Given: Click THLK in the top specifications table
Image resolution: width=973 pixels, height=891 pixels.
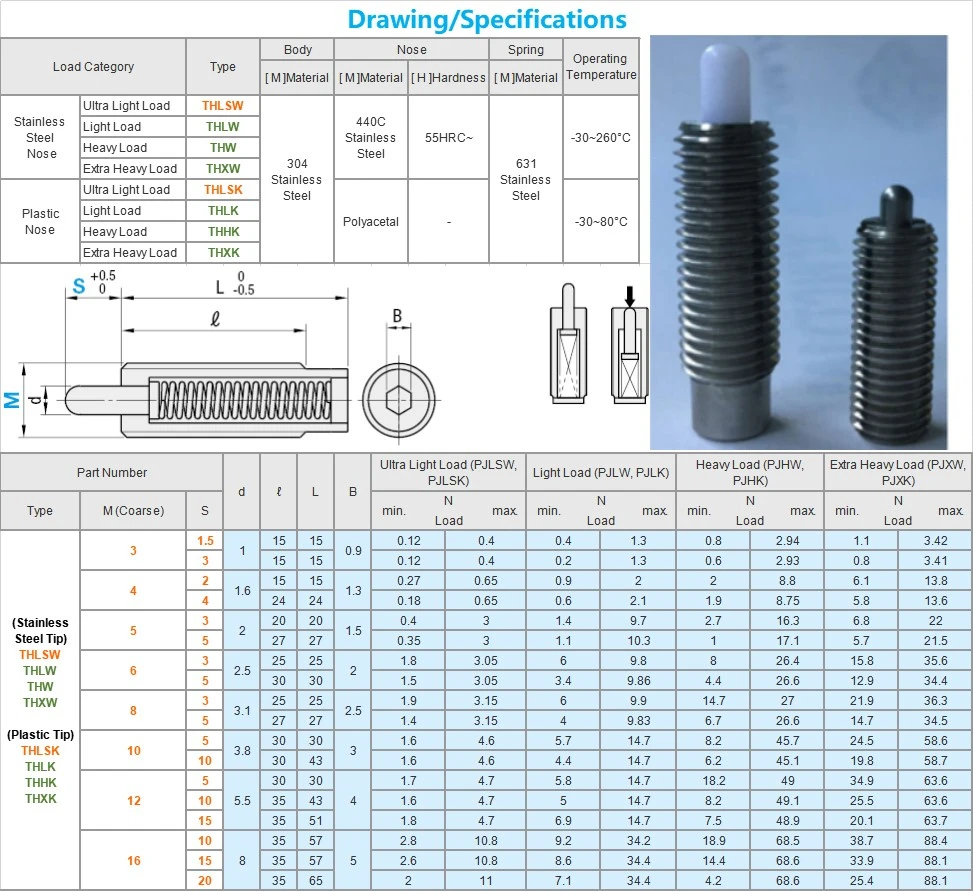Looking at the screenshot, I should pyautogui.click(x=223, y=211).
